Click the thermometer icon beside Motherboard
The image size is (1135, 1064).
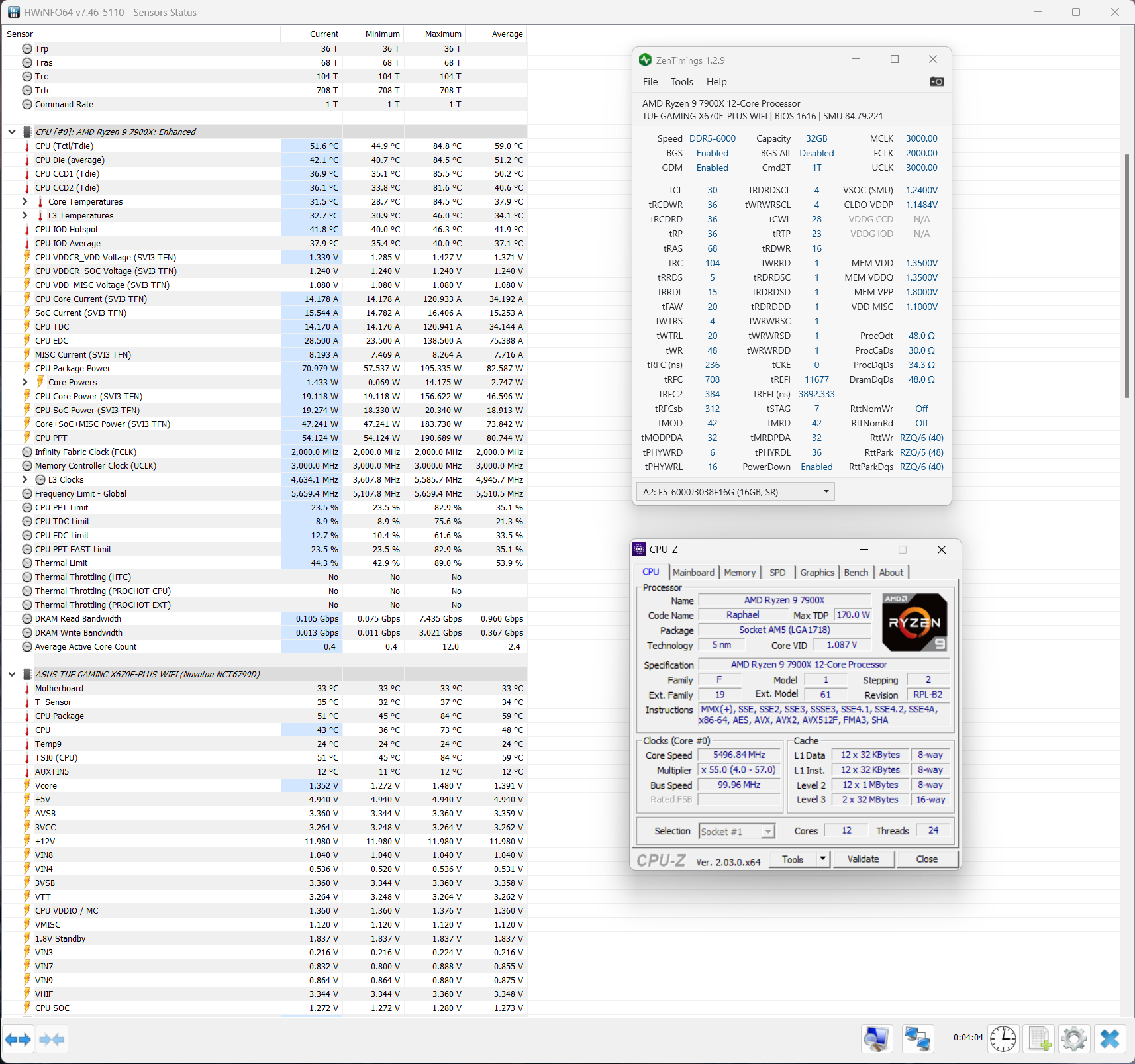pos(27,689)
